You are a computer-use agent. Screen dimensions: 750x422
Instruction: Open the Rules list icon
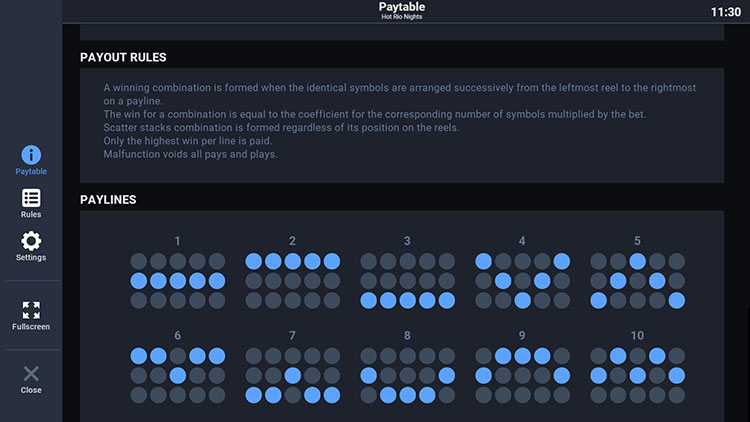point(31,198)
